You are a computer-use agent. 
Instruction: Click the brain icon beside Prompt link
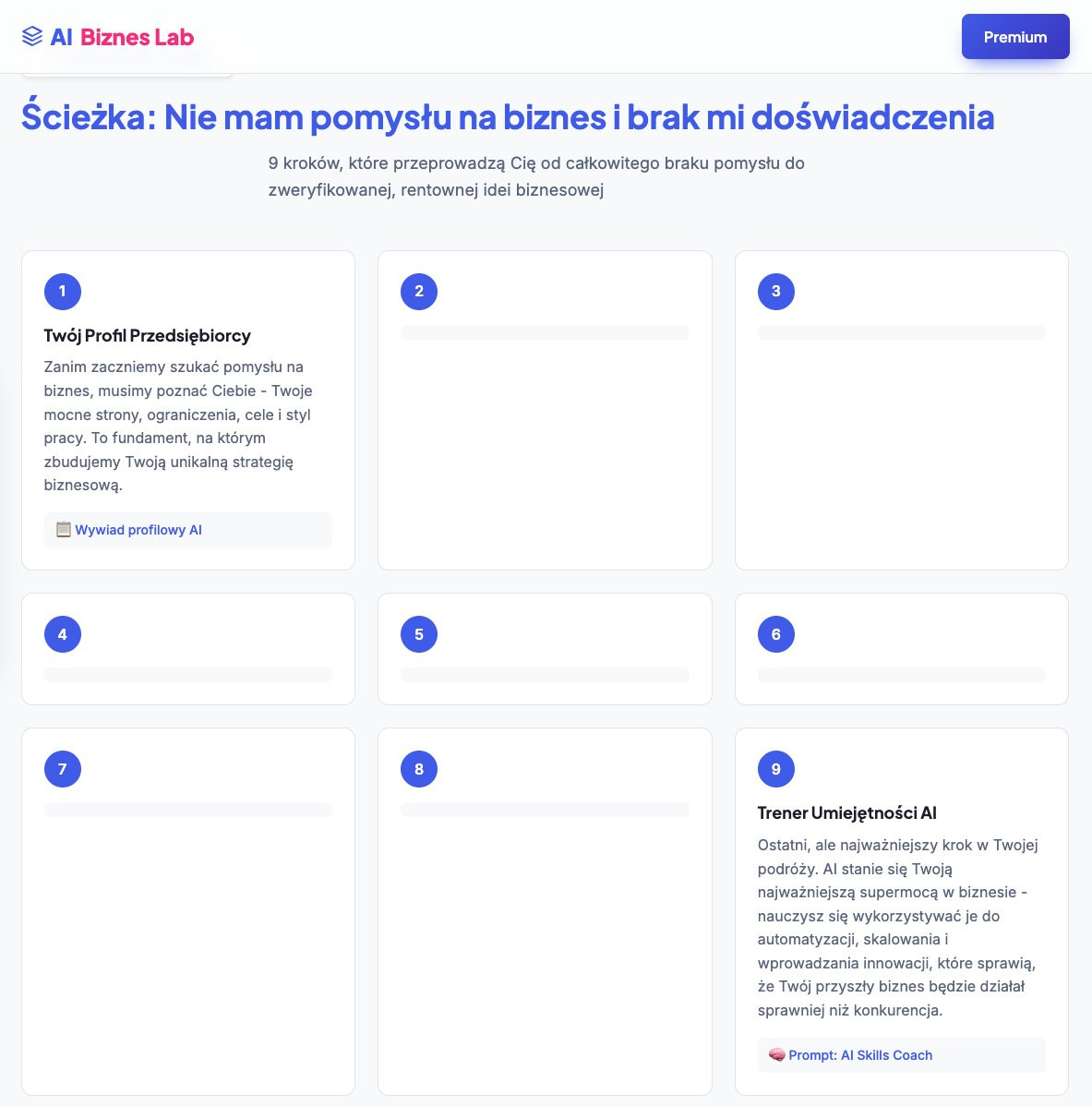point(776,1054)
